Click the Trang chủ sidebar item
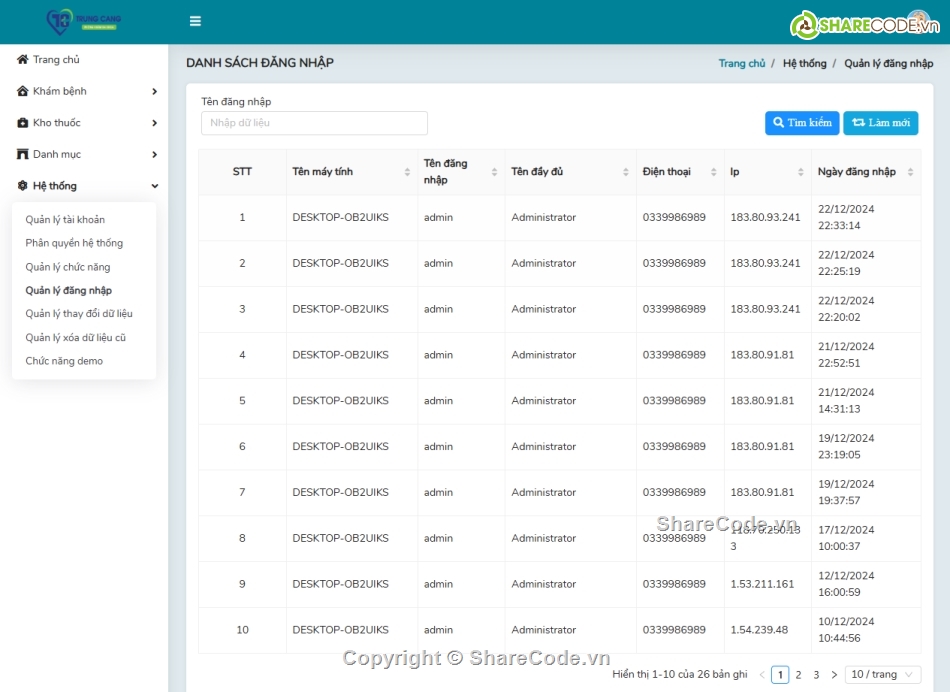Screen dimensions: 950x692 click(x=84, y=59)
